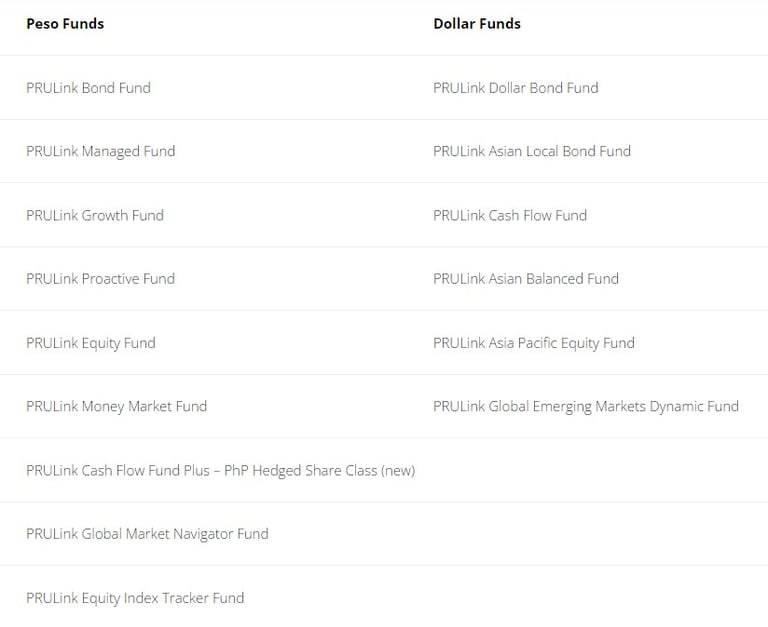768x627 pixels.
Task: Open PRULink Global Market Navigator Fund
Action: click(147, 534)
